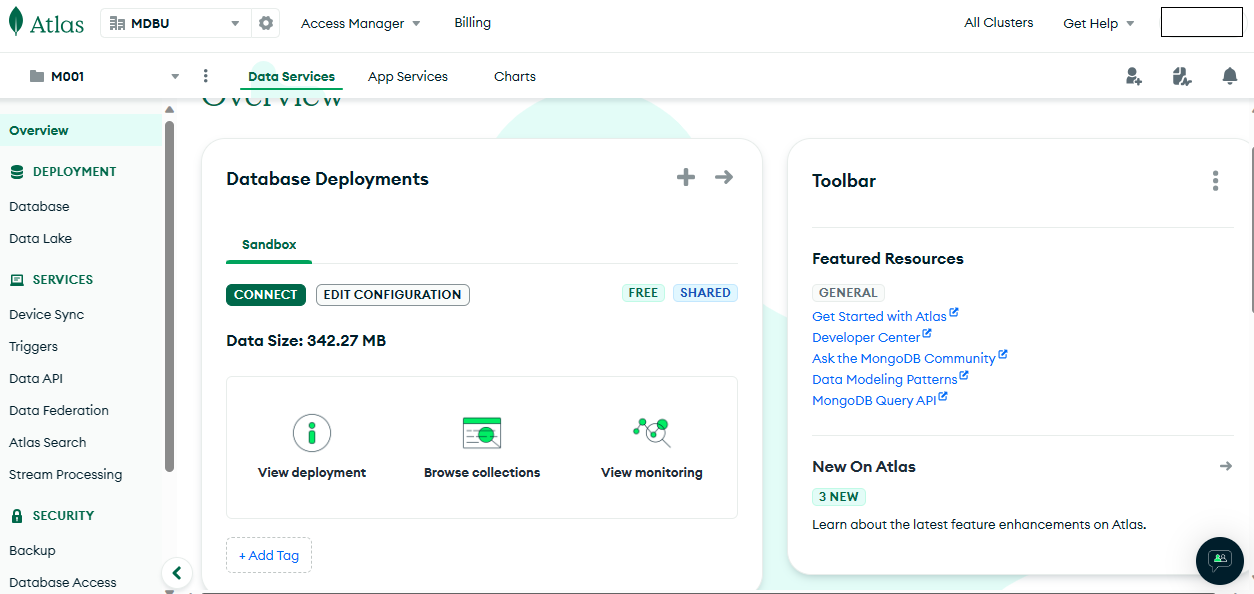Screen dimensions: 1254x594
Task: Open Data Federation in the sidebar
Action: pyautogui.click(x=59, y=410)
